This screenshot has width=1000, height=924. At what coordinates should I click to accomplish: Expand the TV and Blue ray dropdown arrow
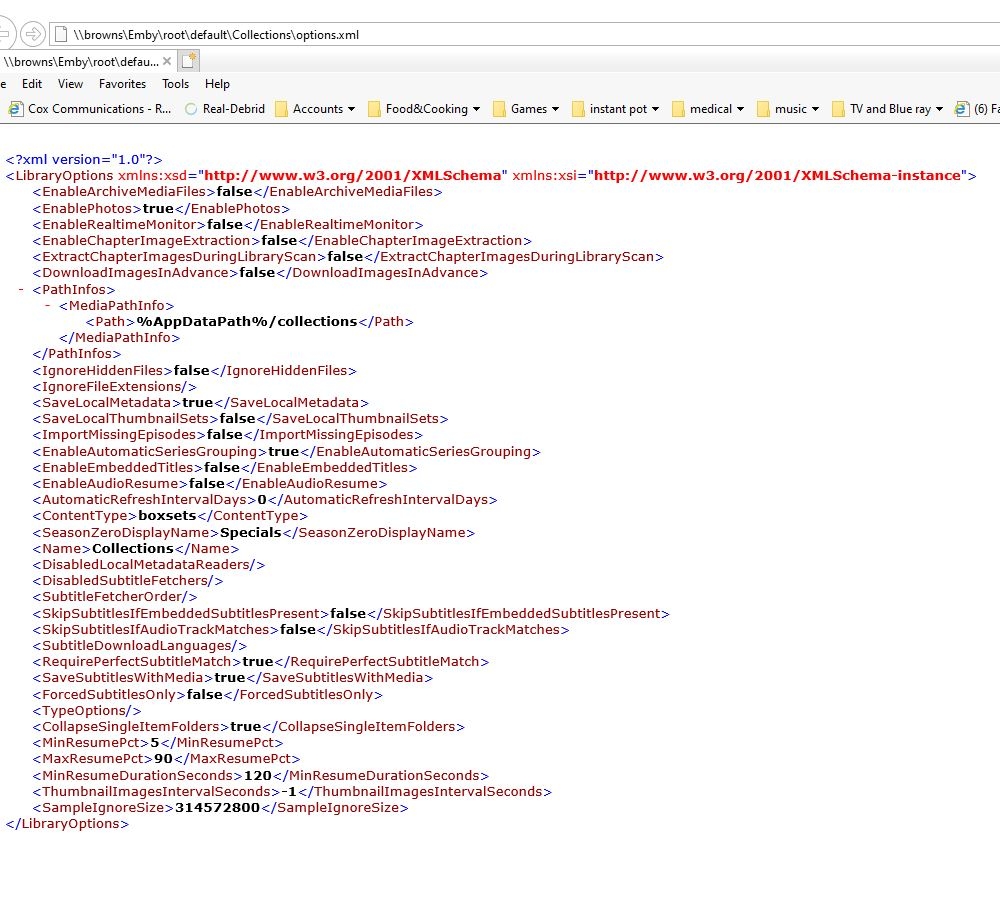click(x=939, y=109)
